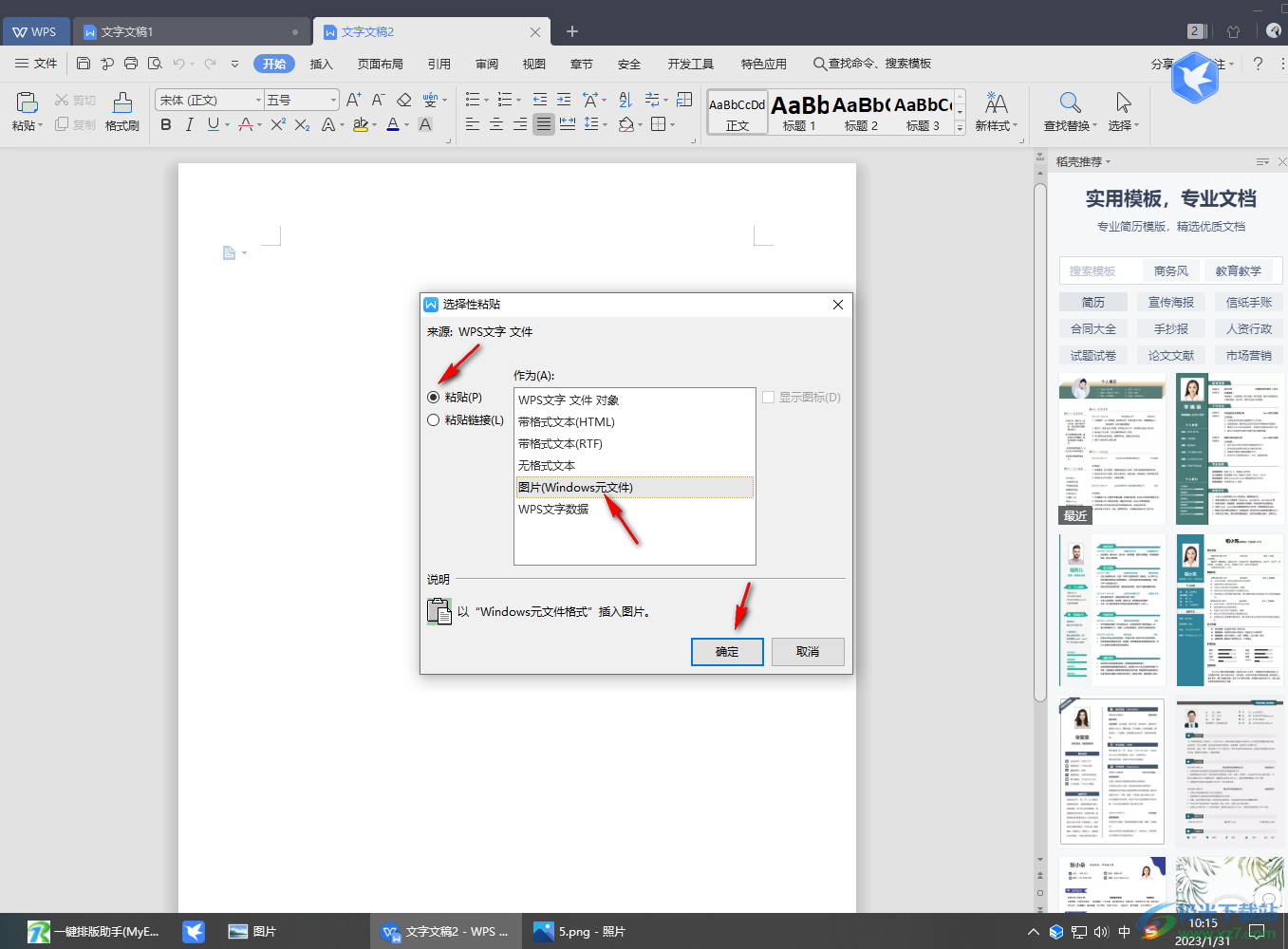Increase indent icon in paragraph group
This screenshot has height=949, width=1288.
click(564, 100)
